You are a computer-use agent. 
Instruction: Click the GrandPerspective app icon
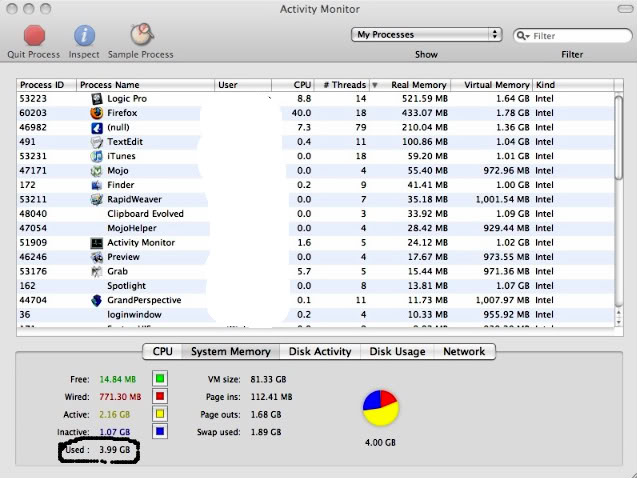pos(97,301)
